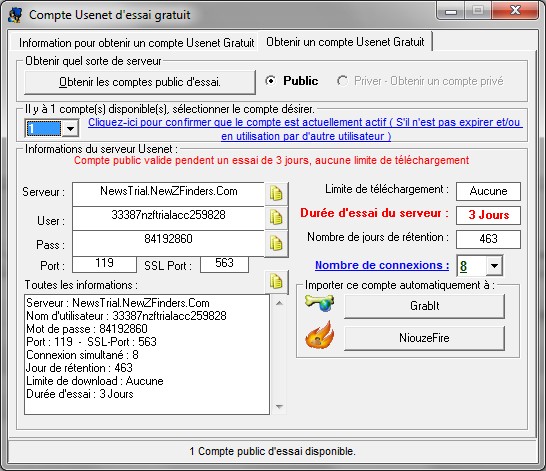This screenshot has width=546, height=471.
Task: Import the account into GrabIt
Action: click(x=424, y=306)
